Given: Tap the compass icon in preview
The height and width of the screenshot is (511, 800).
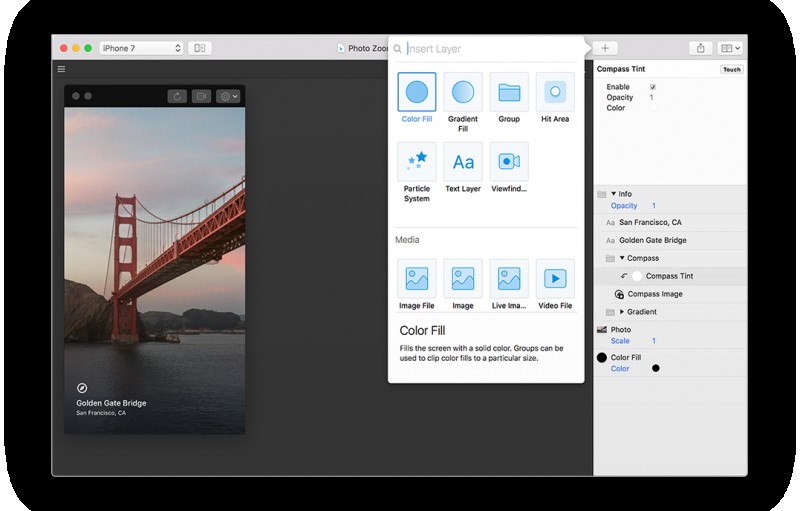Looking at the screenshot, I should [82, 388].
